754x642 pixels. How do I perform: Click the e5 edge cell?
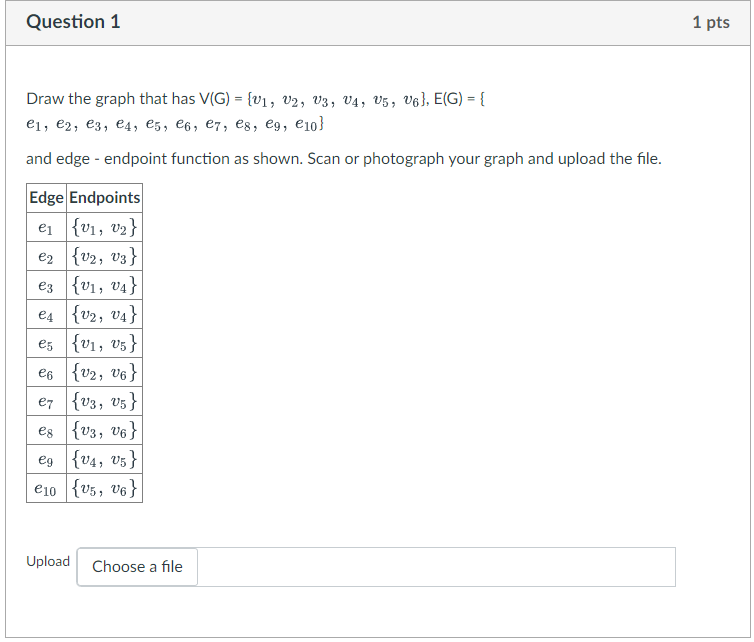(46, 343)
